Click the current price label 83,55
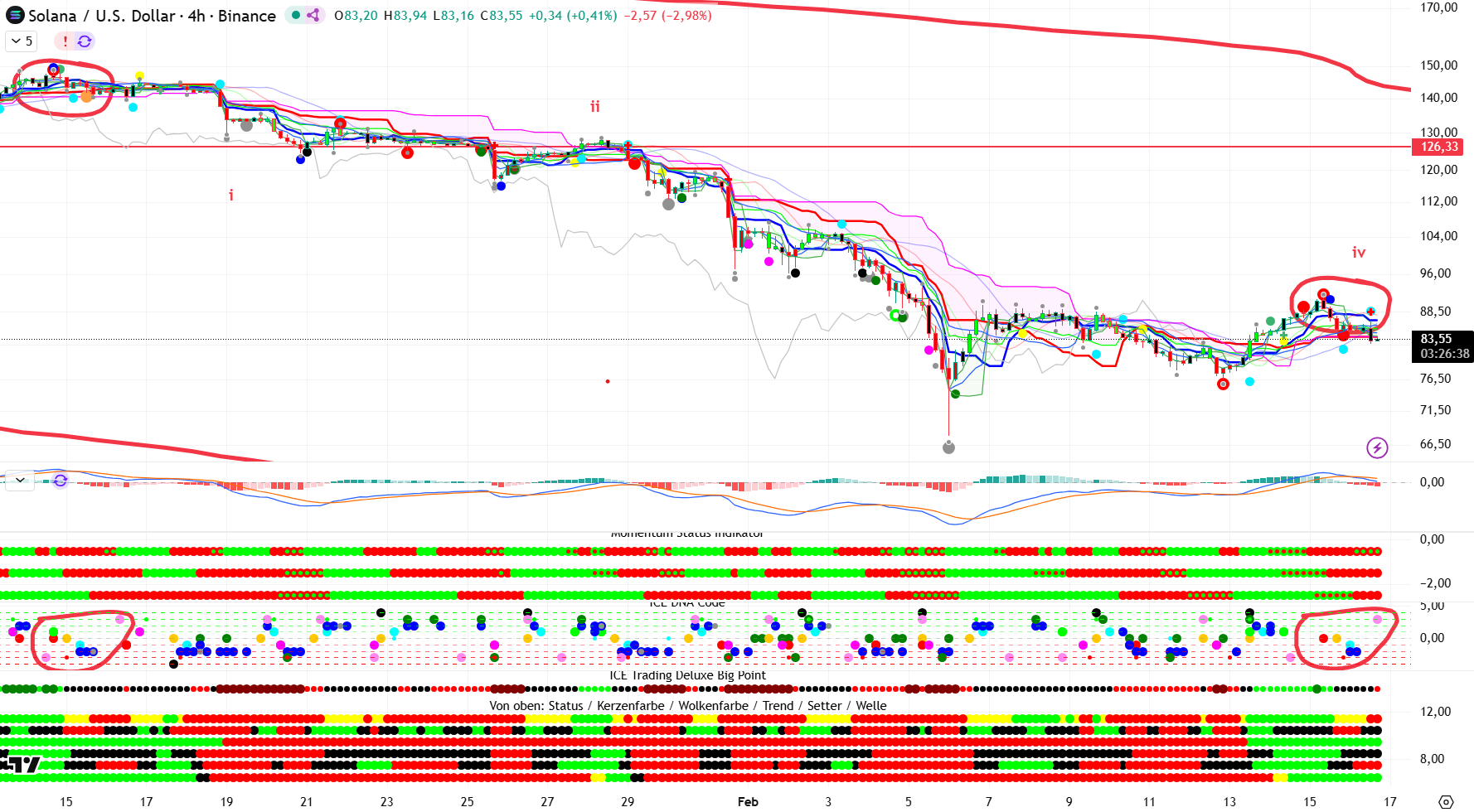Image resolution: width=1474 pixels, height=812 pixels. [1438, 339]
